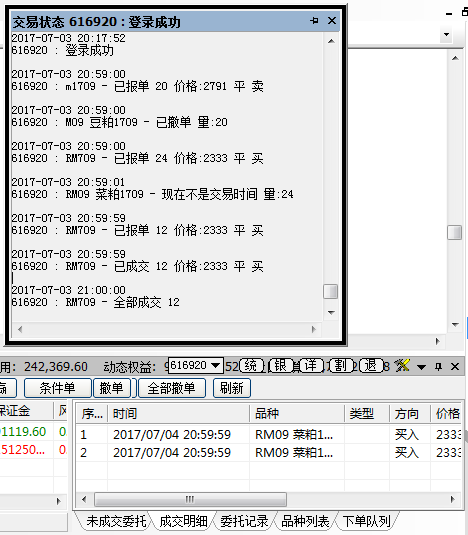Click the 退 logout icon button
The height and width of the screenshot is (535, 468).
click(371, 365)
